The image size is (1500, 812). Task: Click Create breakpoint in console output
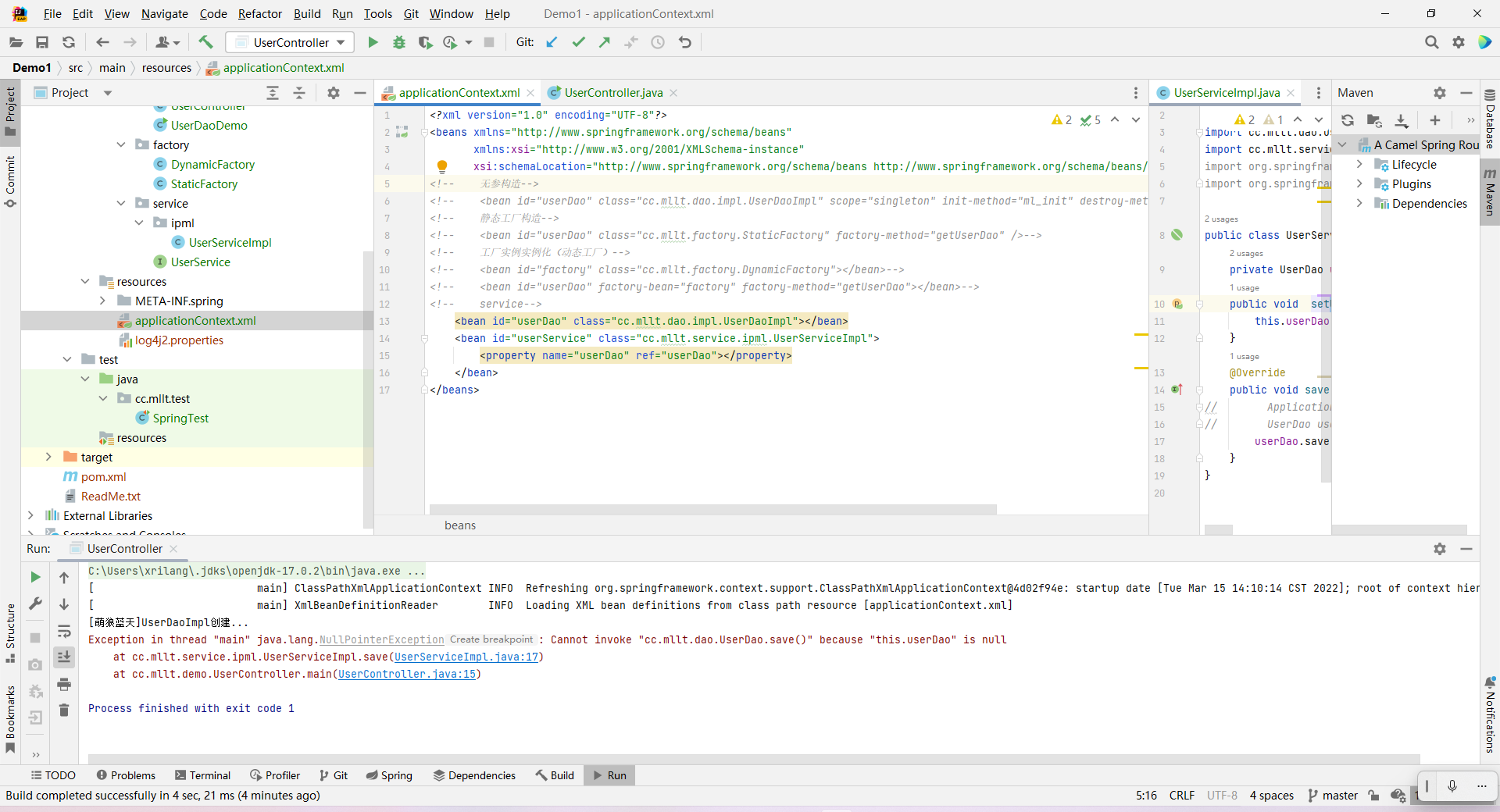(491, 639)
